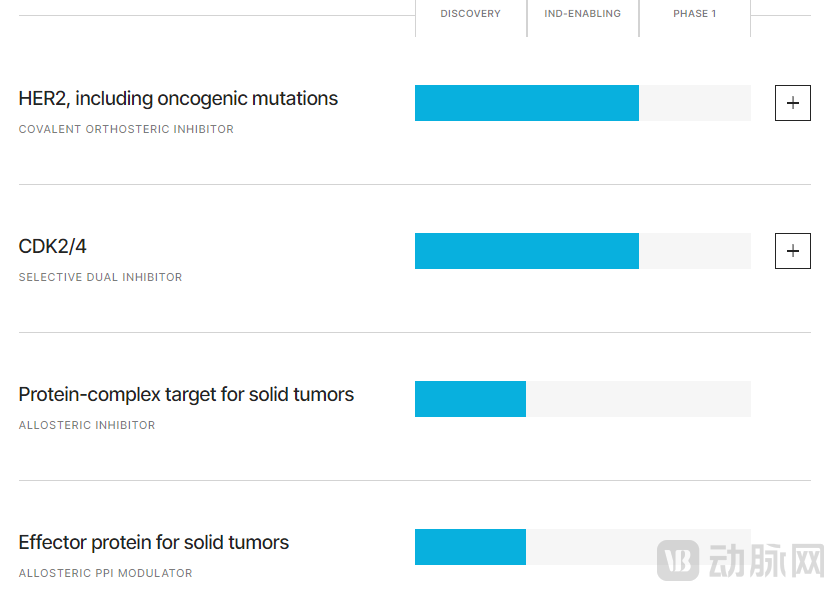
Task: Select the IND-ENABLING phase column header
Action: [582, 14]
